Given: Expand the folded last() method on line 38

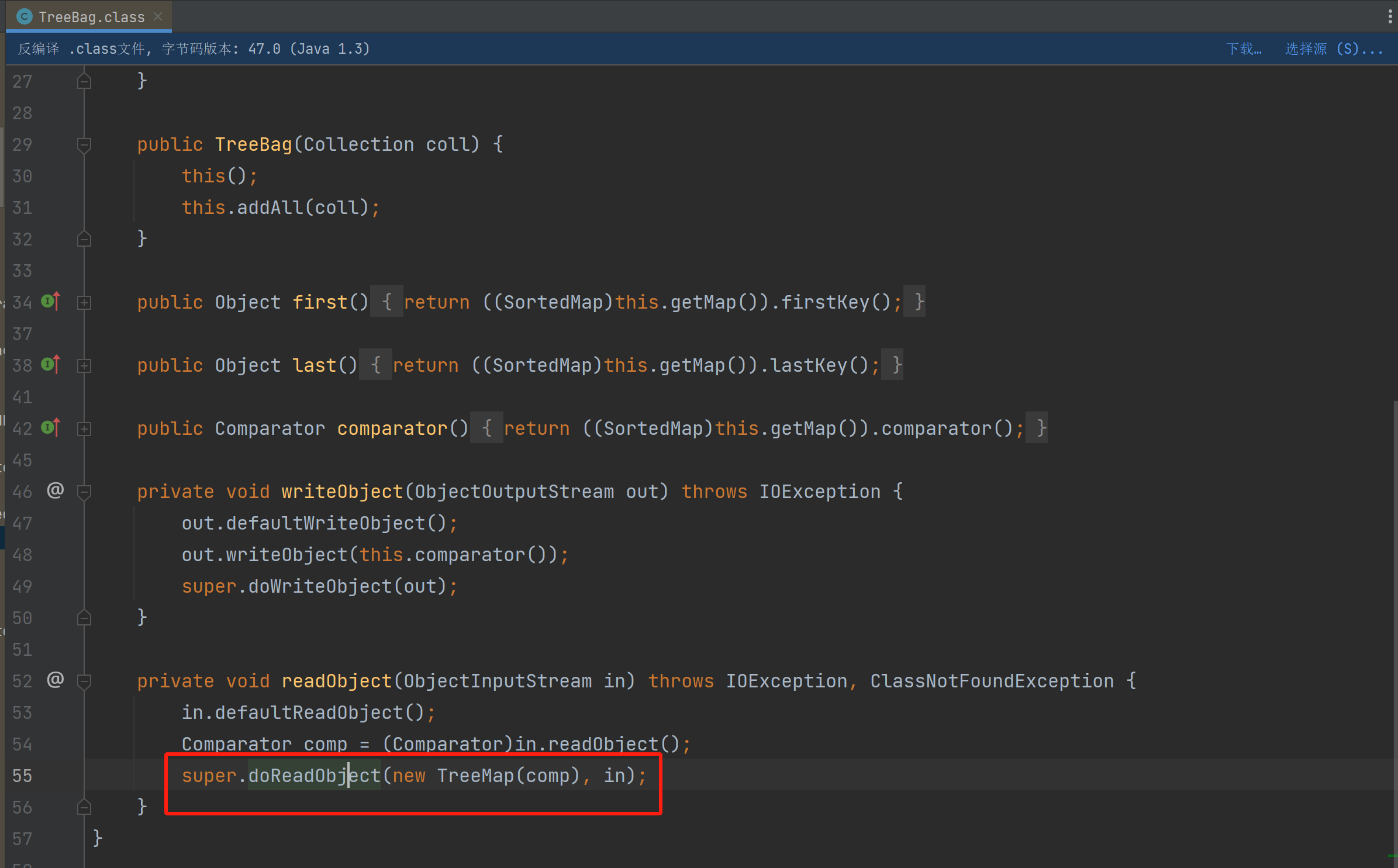Looking at the screenshot, I should (84, 365).
